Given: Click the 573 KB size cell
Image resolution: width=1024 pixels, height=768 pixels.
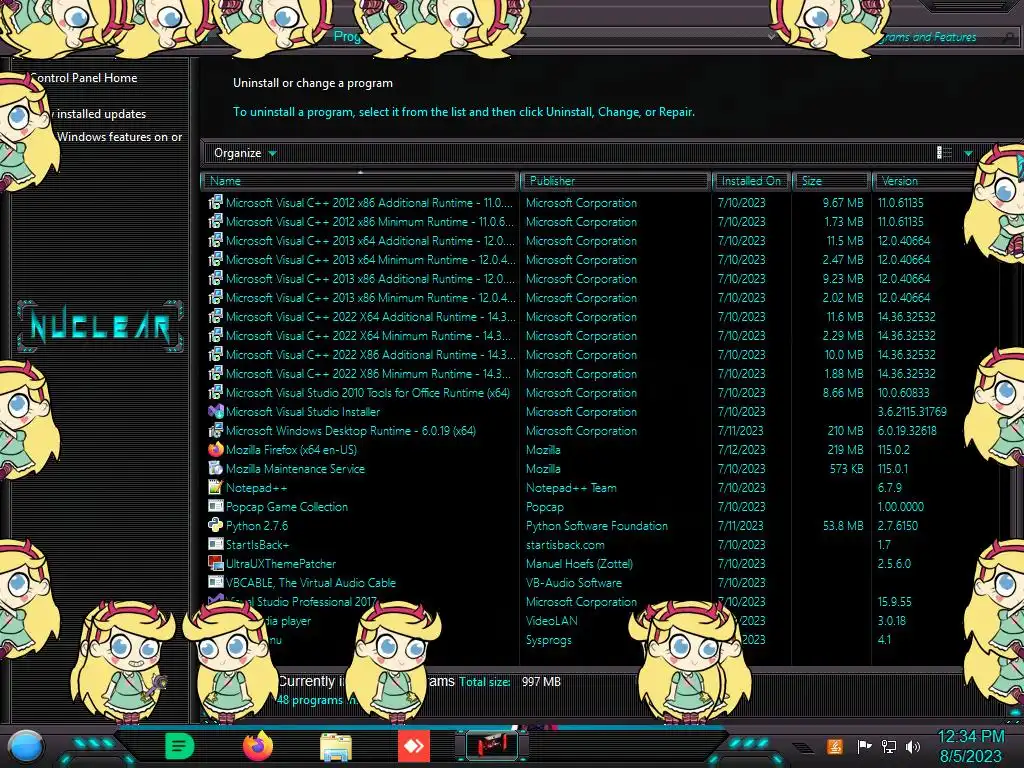Looking at the screenshot, I should pos(846,468).
